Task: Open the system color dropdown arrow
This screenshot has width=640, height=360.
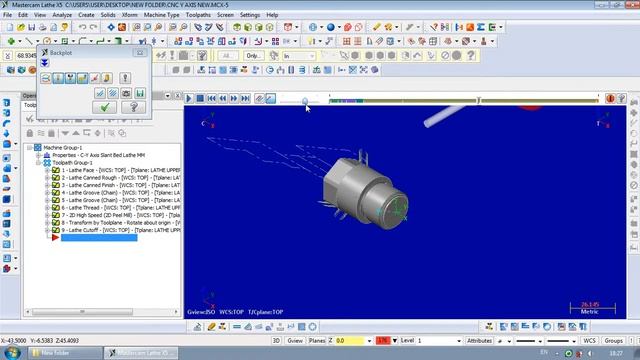Action: 395,340
